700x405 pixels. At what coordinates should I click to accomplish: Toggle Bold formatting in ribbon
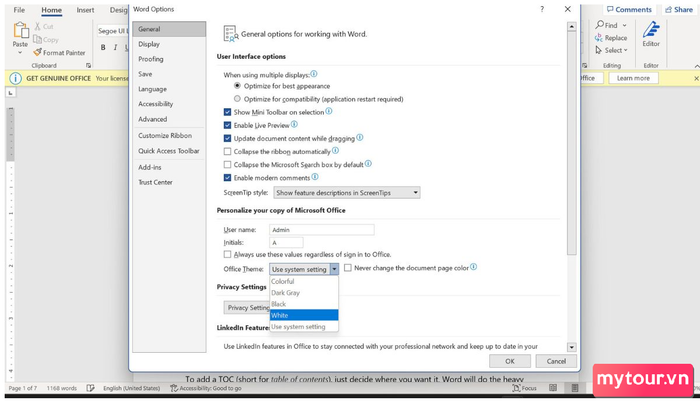pyautogui.click(x=103, y=47)
